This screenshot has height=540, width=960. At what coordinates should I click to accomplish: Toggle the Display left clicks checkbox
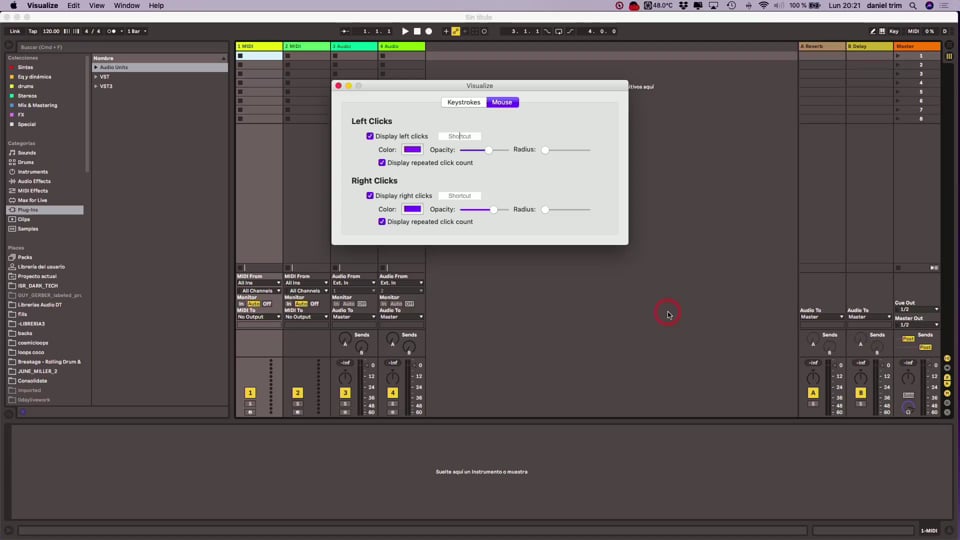pyautogui.click(x=370, y=136)
